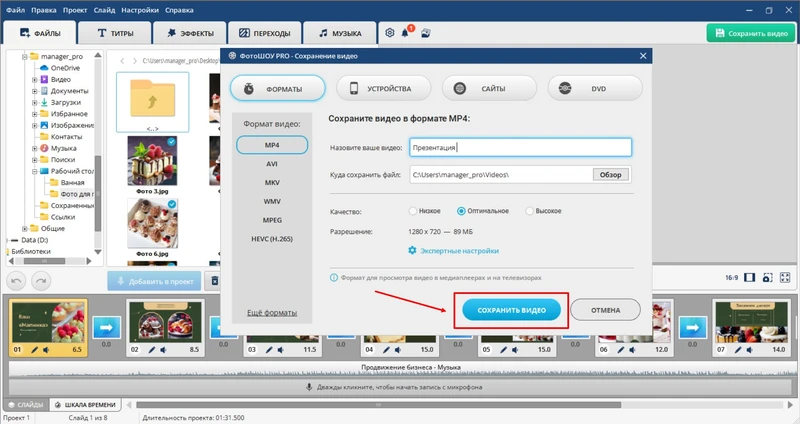Select high quality radio button
This screenshot has width=800, height=424.
pyautogui.click(x=530, y=211)
